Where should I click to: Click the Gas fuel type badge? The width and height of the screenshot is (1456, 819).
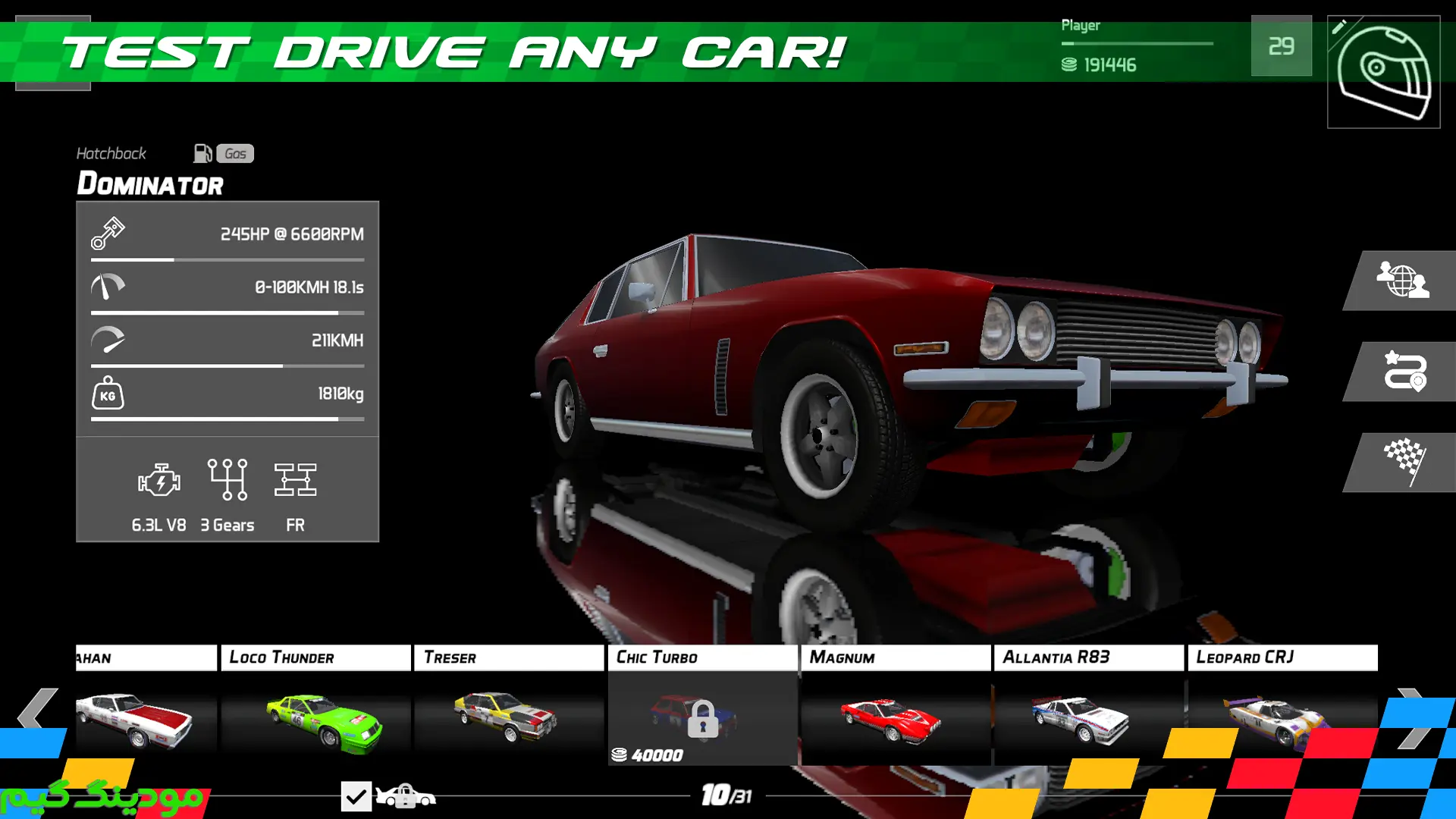point(235,154)
